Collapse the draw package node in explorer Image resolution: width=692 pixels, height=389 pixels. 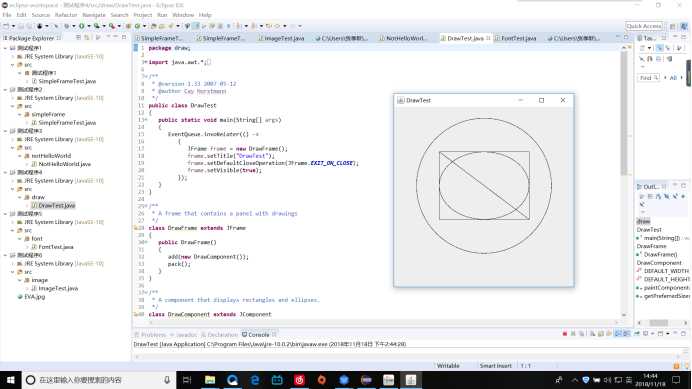coord(20,197)
